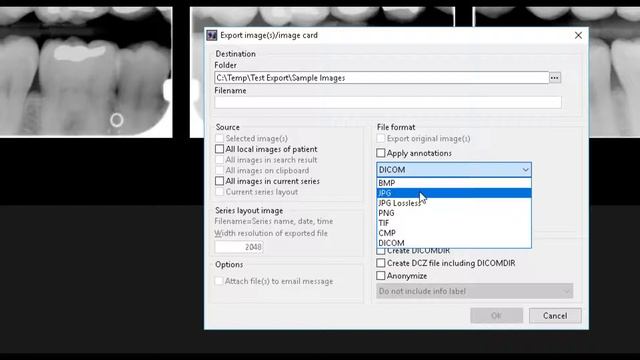
Task: Toggle Selected image(s) checkbox
Action: coord(220,138)
